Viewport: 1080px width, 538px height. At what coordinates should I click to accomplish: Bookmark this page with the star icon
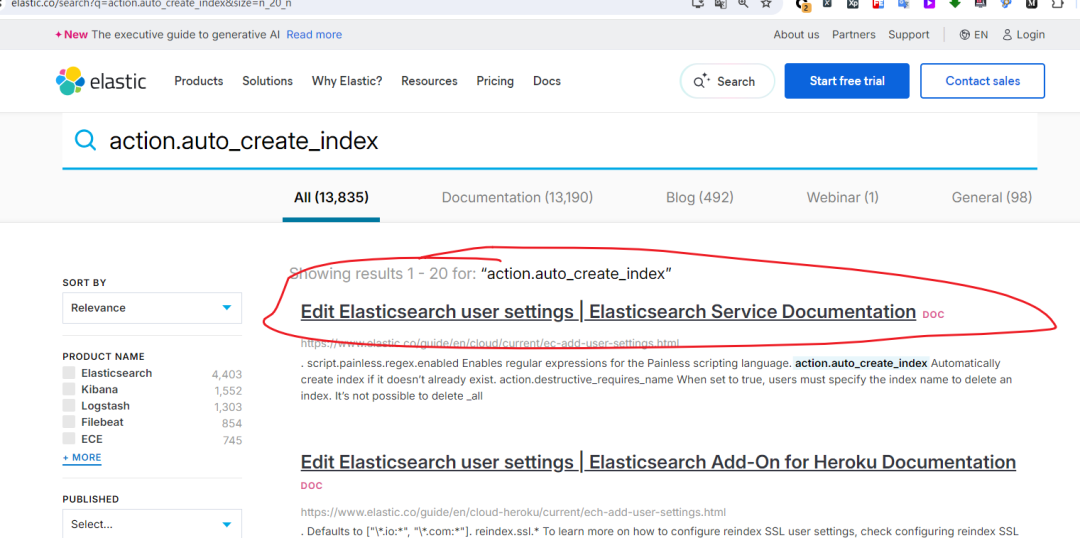click(766, 3)
